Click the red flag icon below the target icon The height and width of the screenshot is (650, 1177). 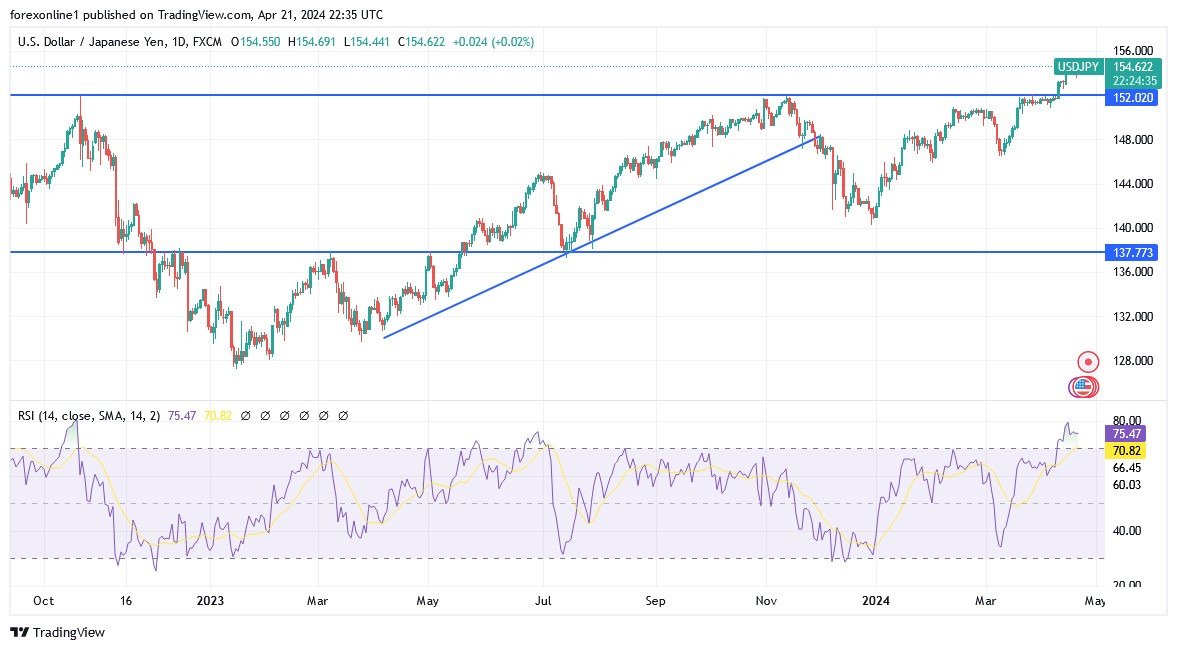point(1086,387)
